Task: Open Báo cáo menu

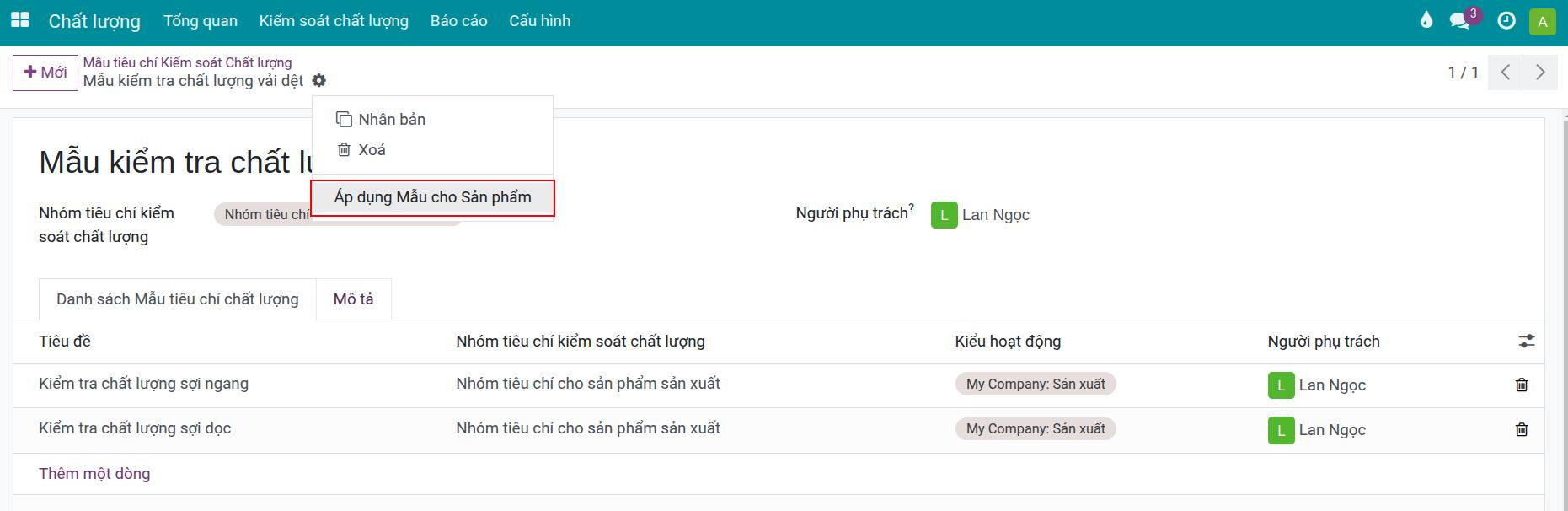Action: pos(458,21)
